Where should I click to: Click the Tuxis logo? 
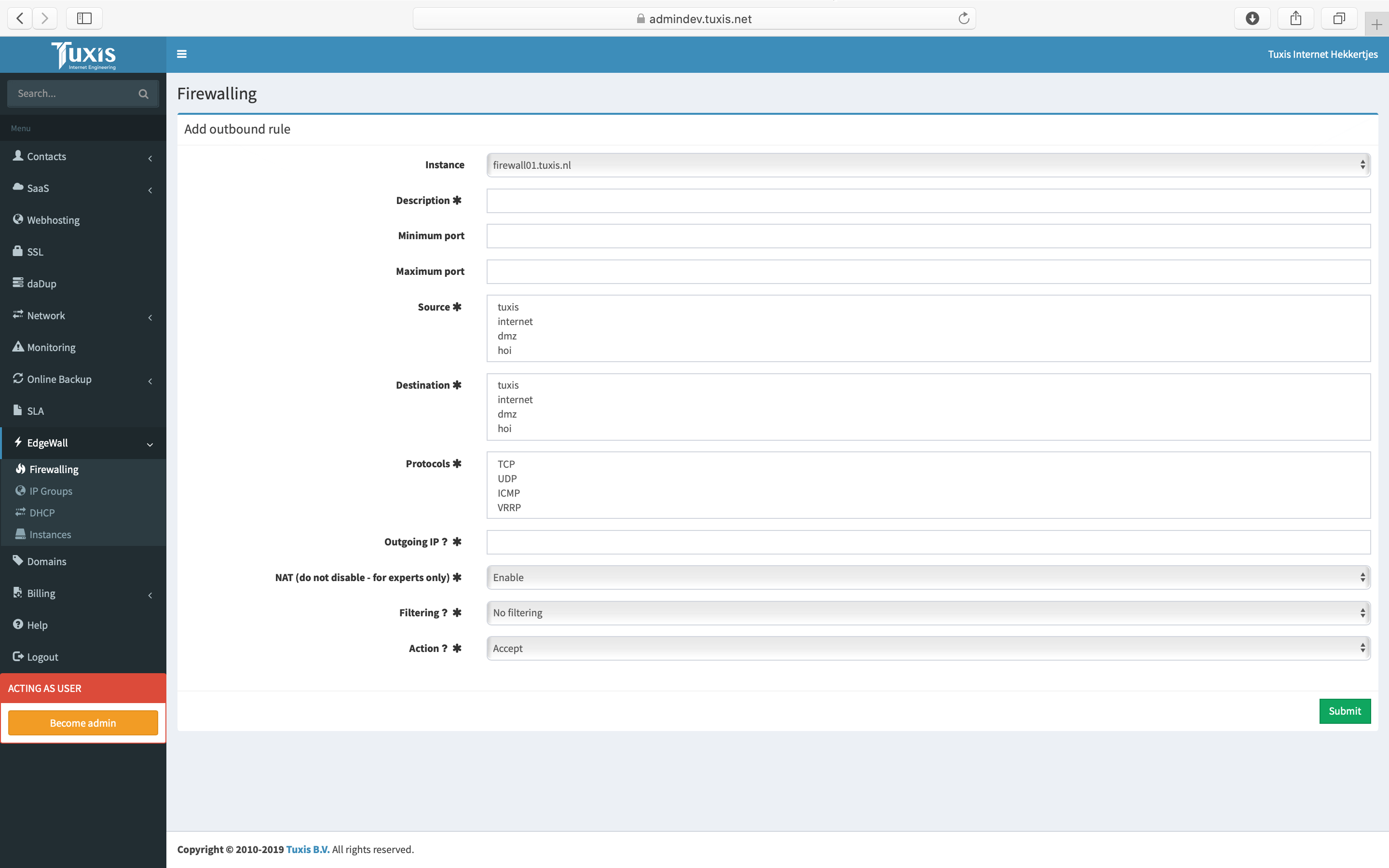(x=84, y=55)
